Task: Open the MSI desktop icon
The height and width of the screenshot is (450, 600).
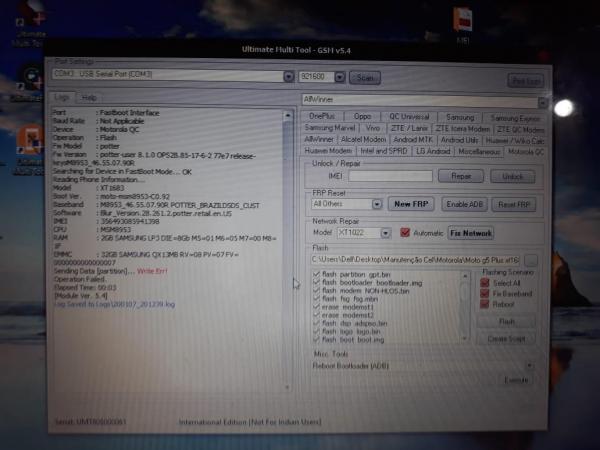Action: coord(463,24)
